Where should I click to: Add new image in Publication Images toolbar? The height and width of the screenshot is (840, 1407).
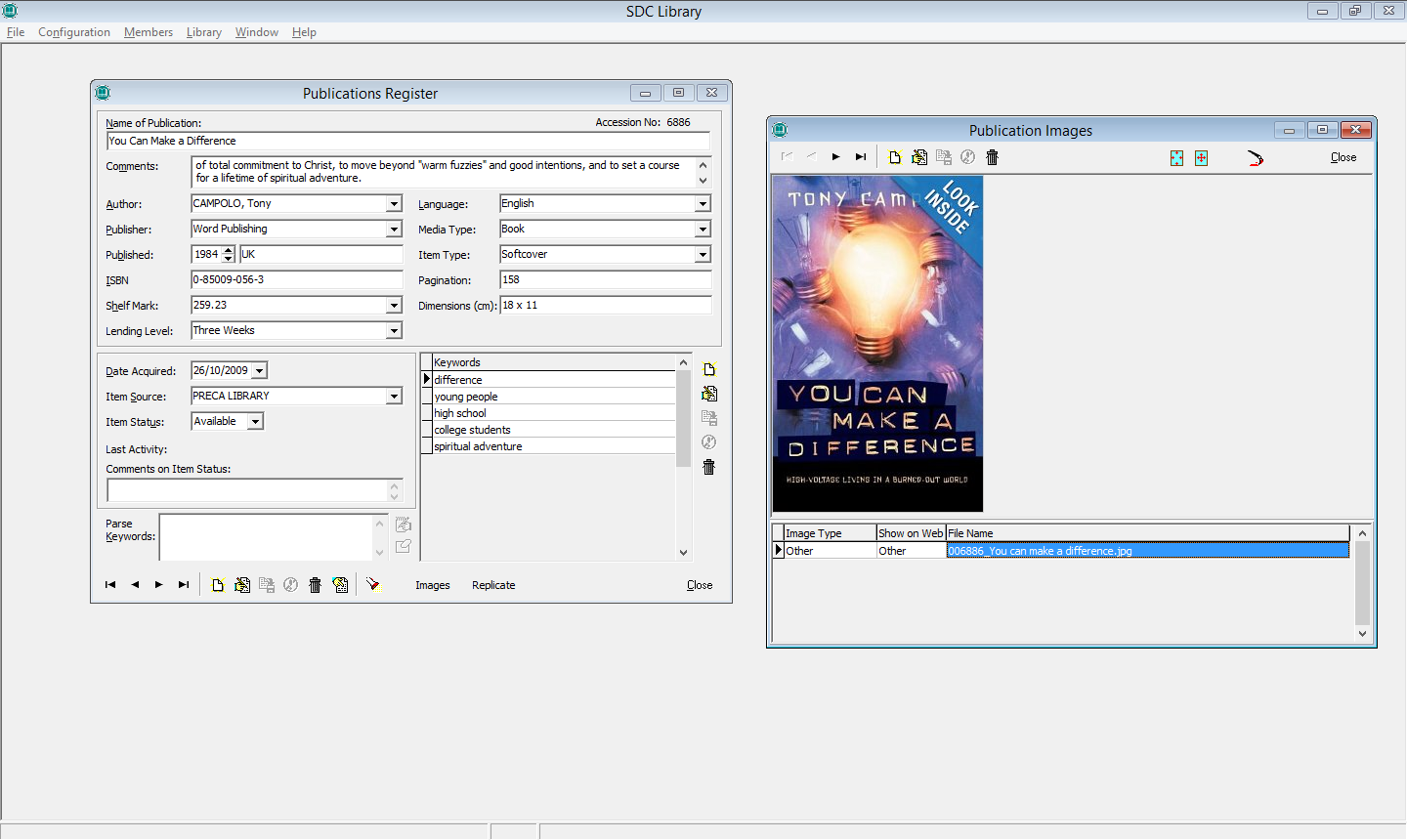[895, 157]
